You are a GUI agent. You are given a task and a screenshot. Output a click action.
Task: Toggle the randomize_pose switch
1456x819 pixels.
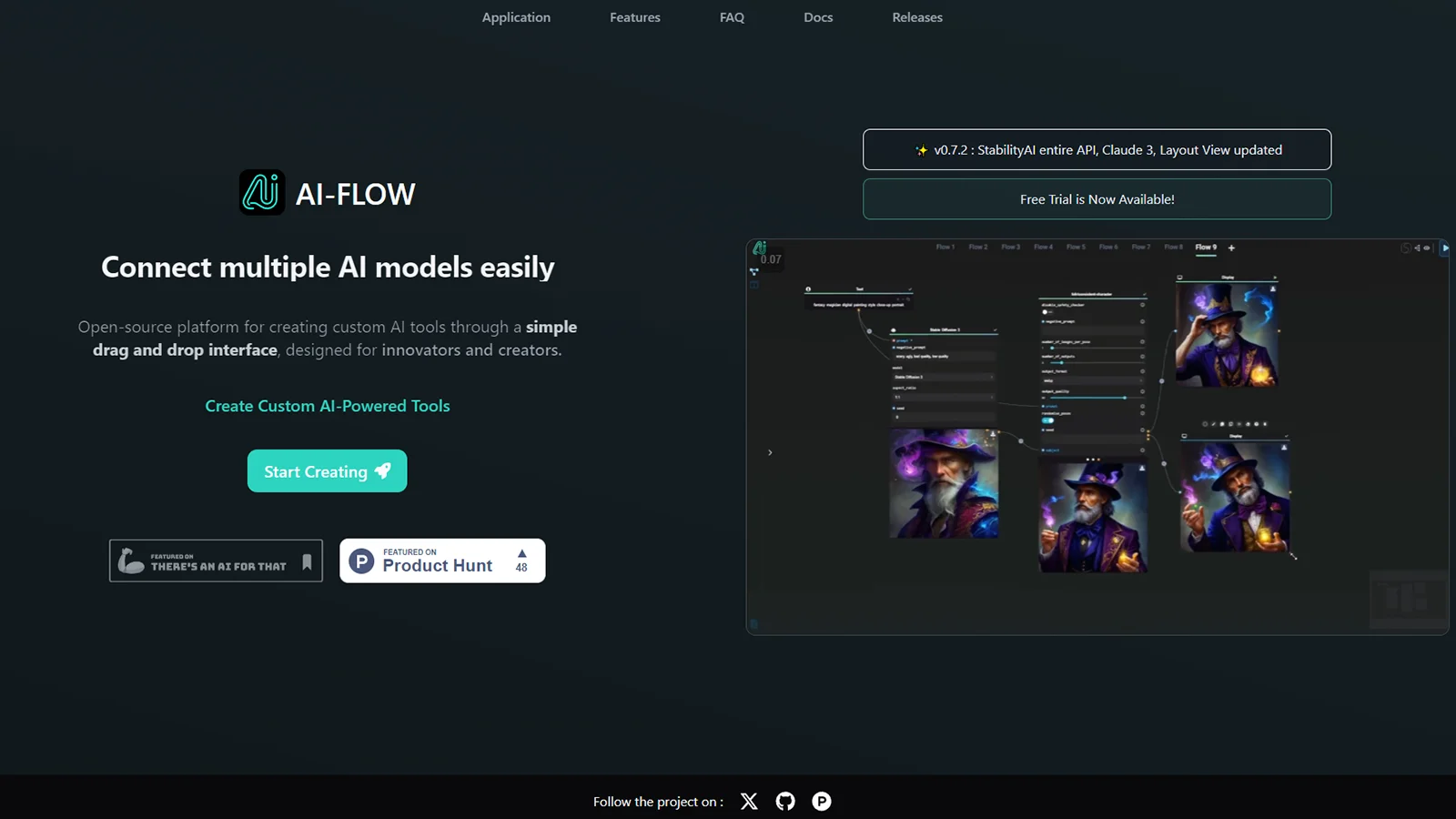[1047, 420]
